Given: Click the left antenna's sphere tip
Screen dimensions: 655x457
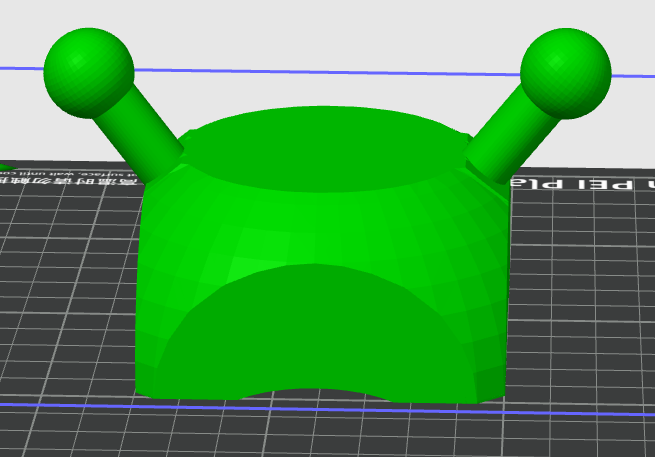Looking at the screenshot, I should [89, 73].
